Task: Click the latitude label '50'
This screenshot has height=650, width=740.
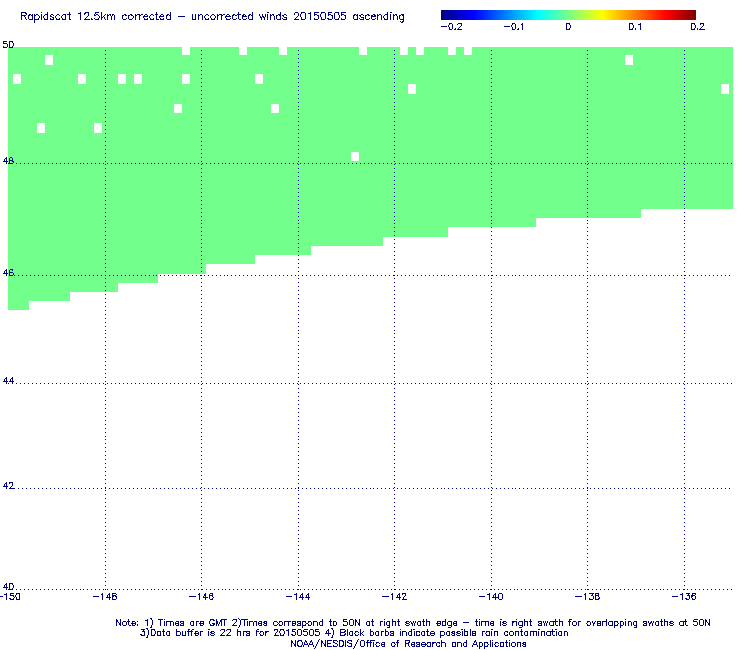Action: (x=8, y=45)
